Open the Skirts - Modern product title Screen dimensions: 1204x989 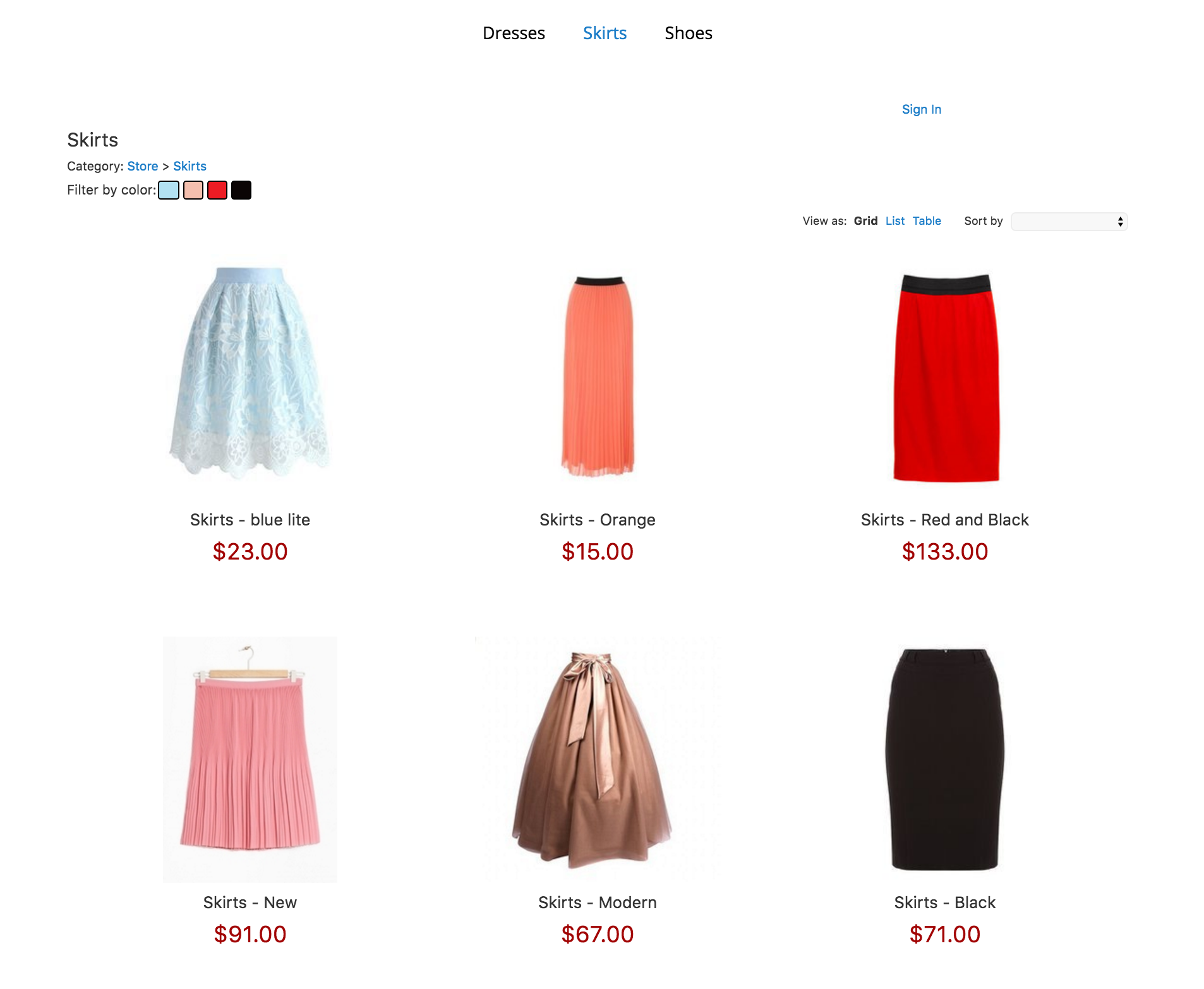click(598, 902)
